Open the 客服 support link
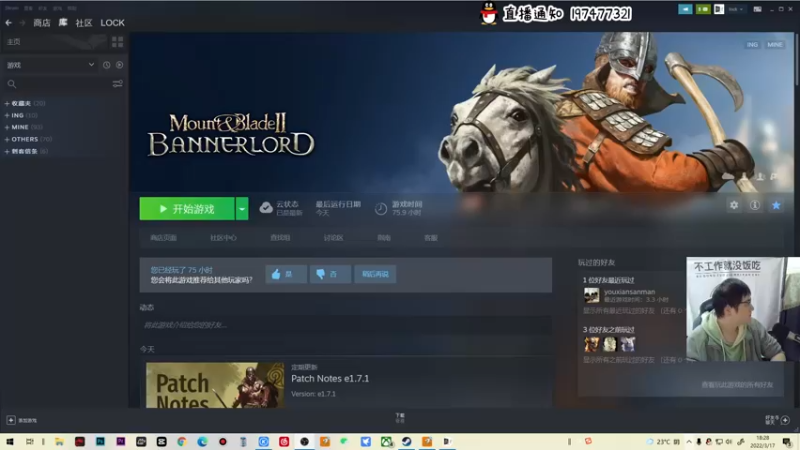 431,238
